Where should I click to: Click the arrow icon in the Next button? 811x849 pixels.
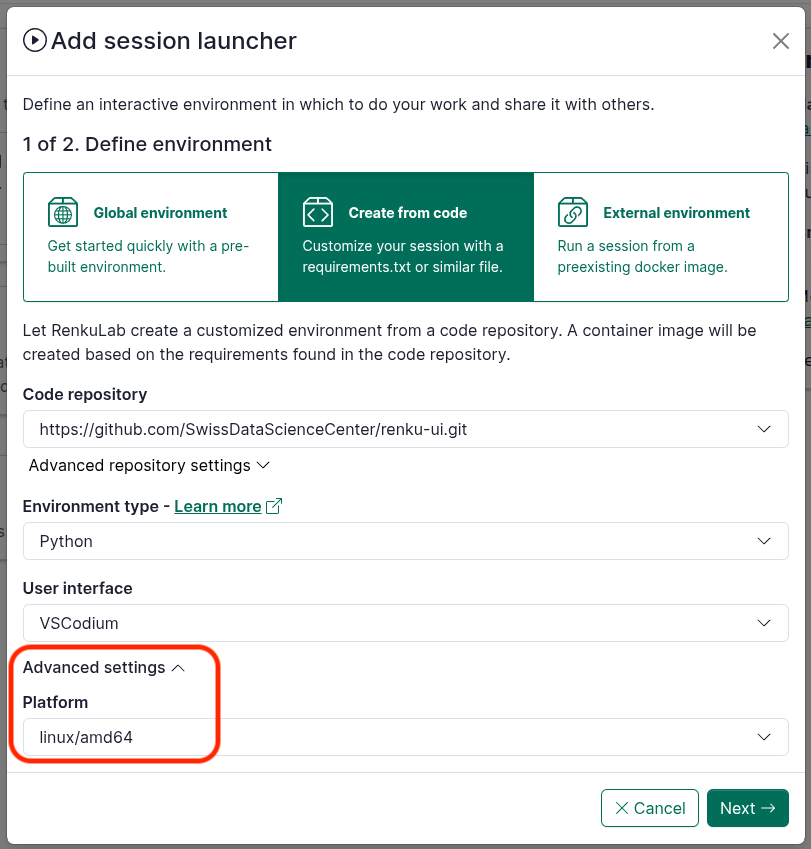(768, 808)
